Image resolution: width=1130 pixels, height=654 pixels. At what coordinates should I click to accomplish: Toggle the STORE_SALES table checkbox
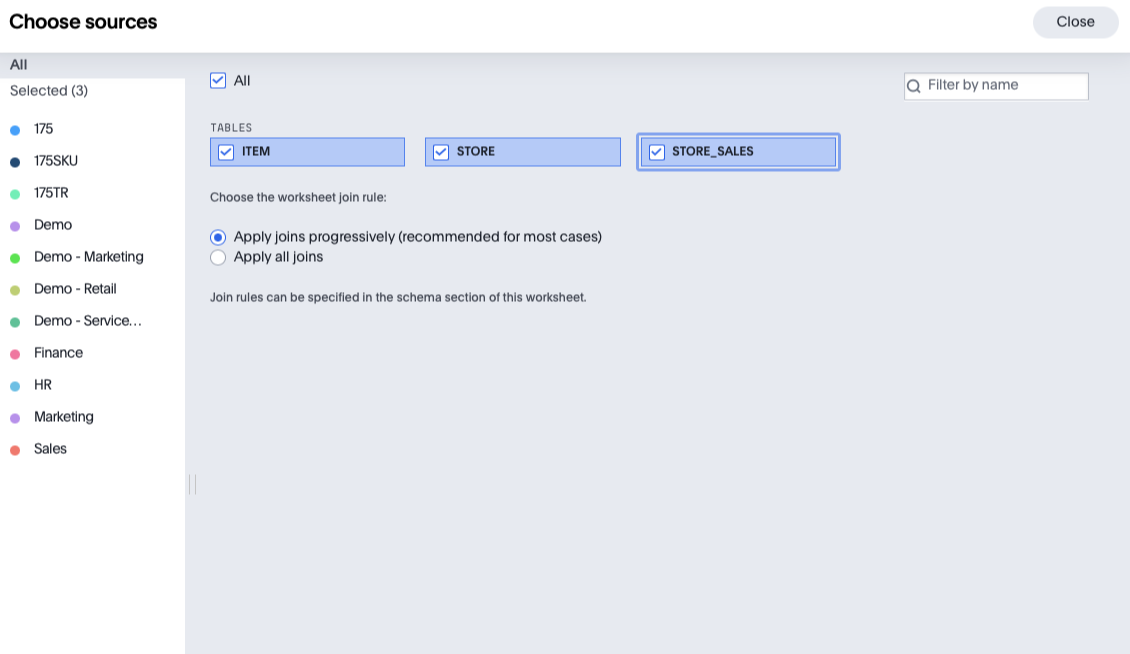657,152
